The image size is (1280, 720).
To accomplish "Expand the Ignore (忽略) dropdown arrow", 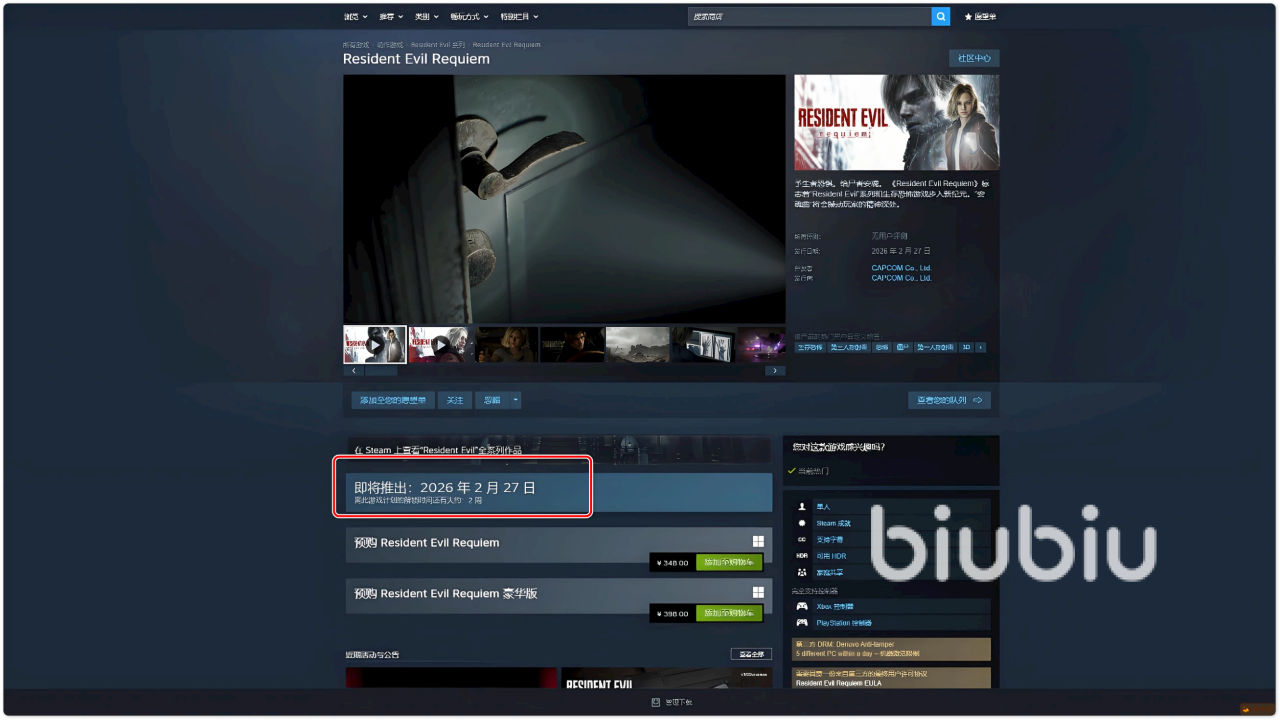I will tap(515, 400).
